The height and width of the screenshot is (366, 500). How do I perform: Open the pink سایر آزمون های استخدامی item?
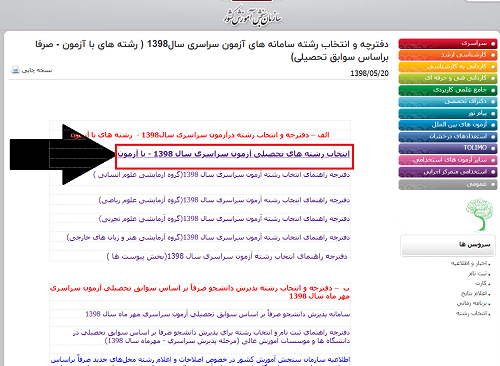pos(448,160)
